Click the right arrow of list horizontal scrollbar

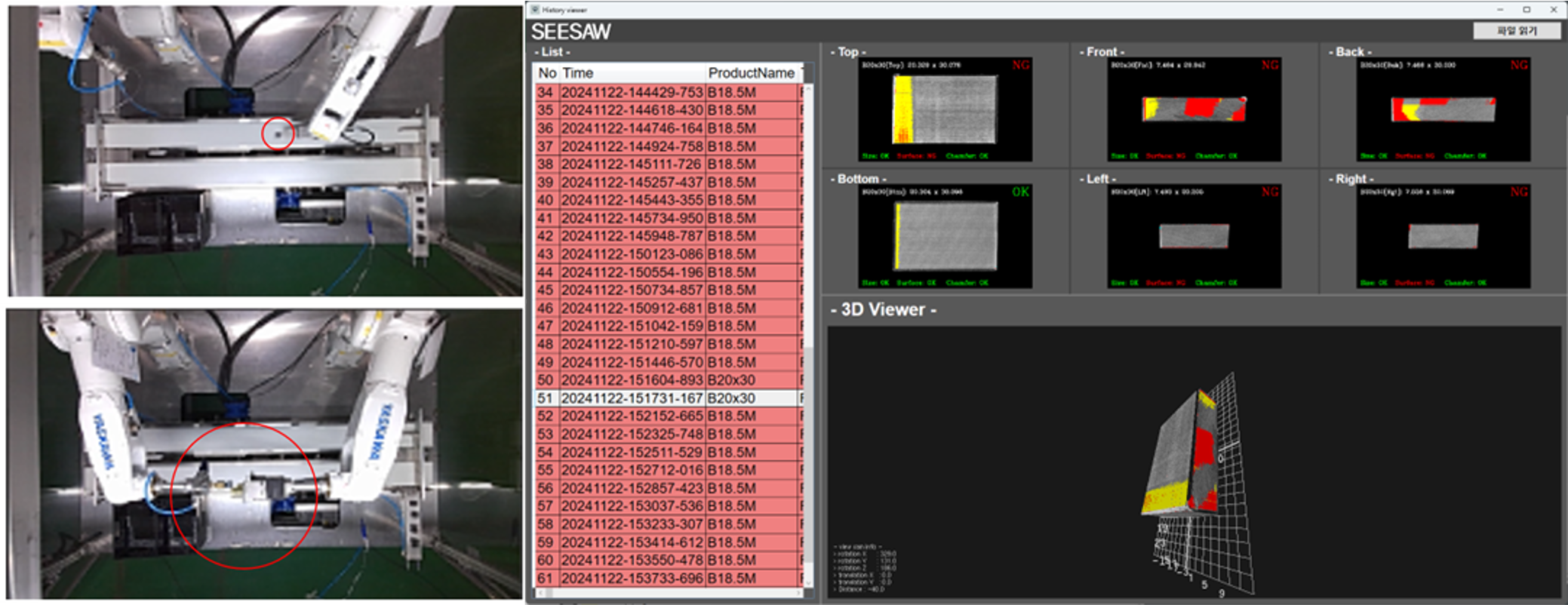pyautogui.click(x=800, y=593)
